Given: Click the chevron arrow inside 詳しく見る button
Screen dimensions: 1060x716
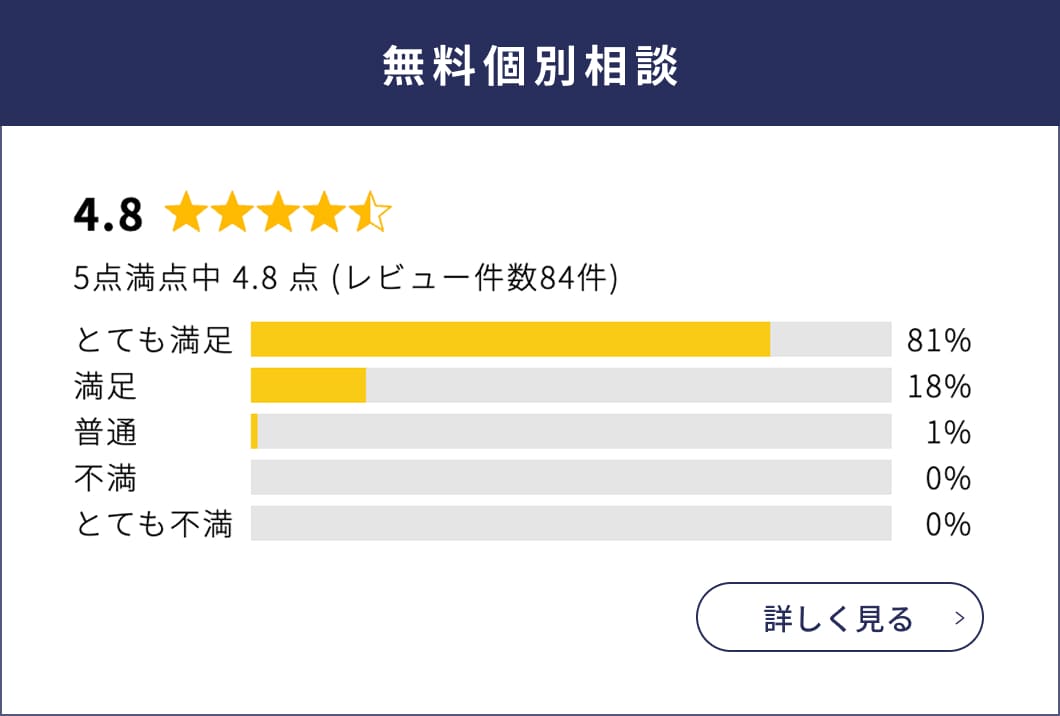Looking at the screenshot, I should pos(957,619).
